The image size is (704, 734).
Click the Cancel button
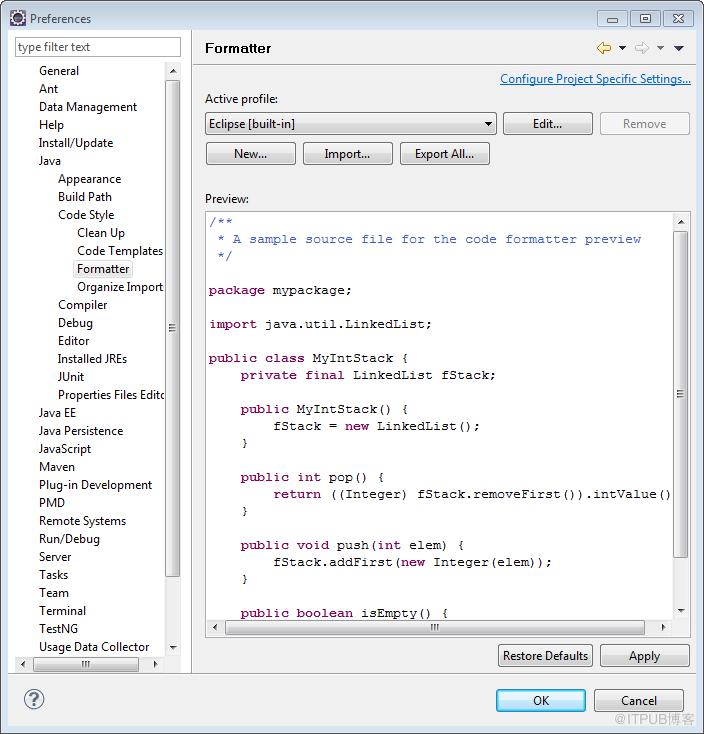638,700
